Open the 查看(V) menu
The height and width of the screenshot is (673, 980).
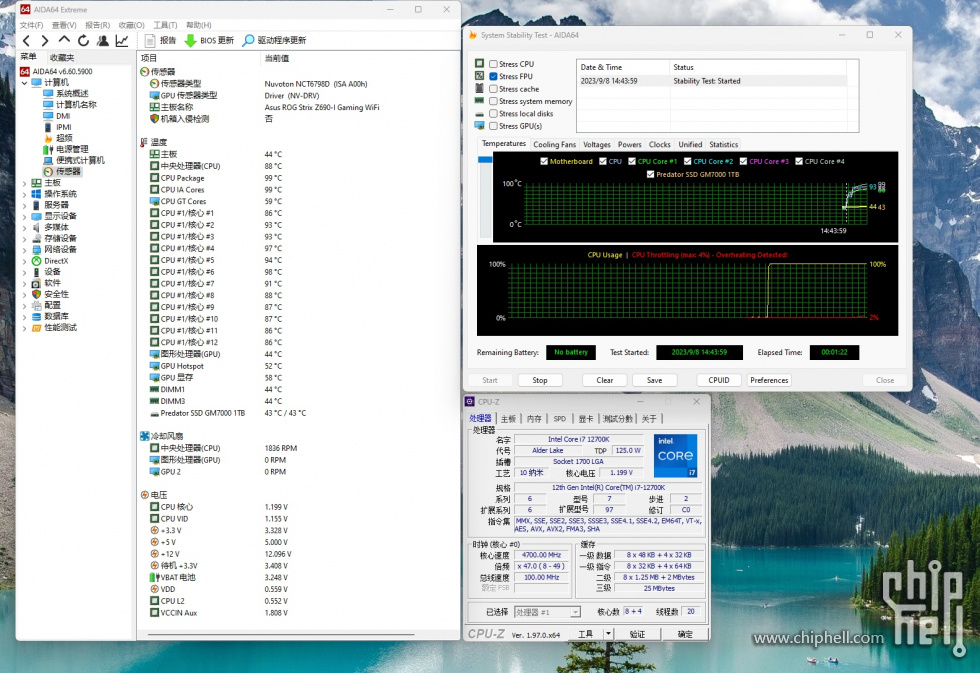click(x=64, y=25)
